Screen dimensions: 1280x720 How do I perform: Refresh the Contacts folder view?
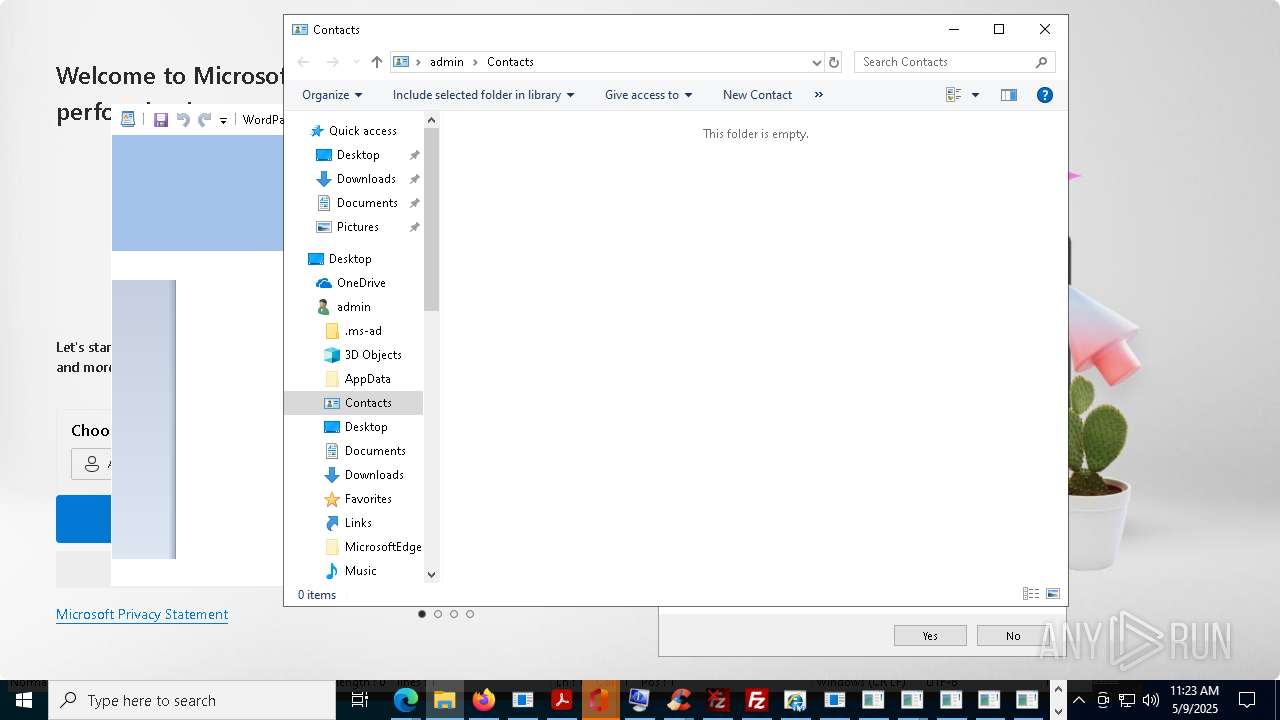point(834,62)
